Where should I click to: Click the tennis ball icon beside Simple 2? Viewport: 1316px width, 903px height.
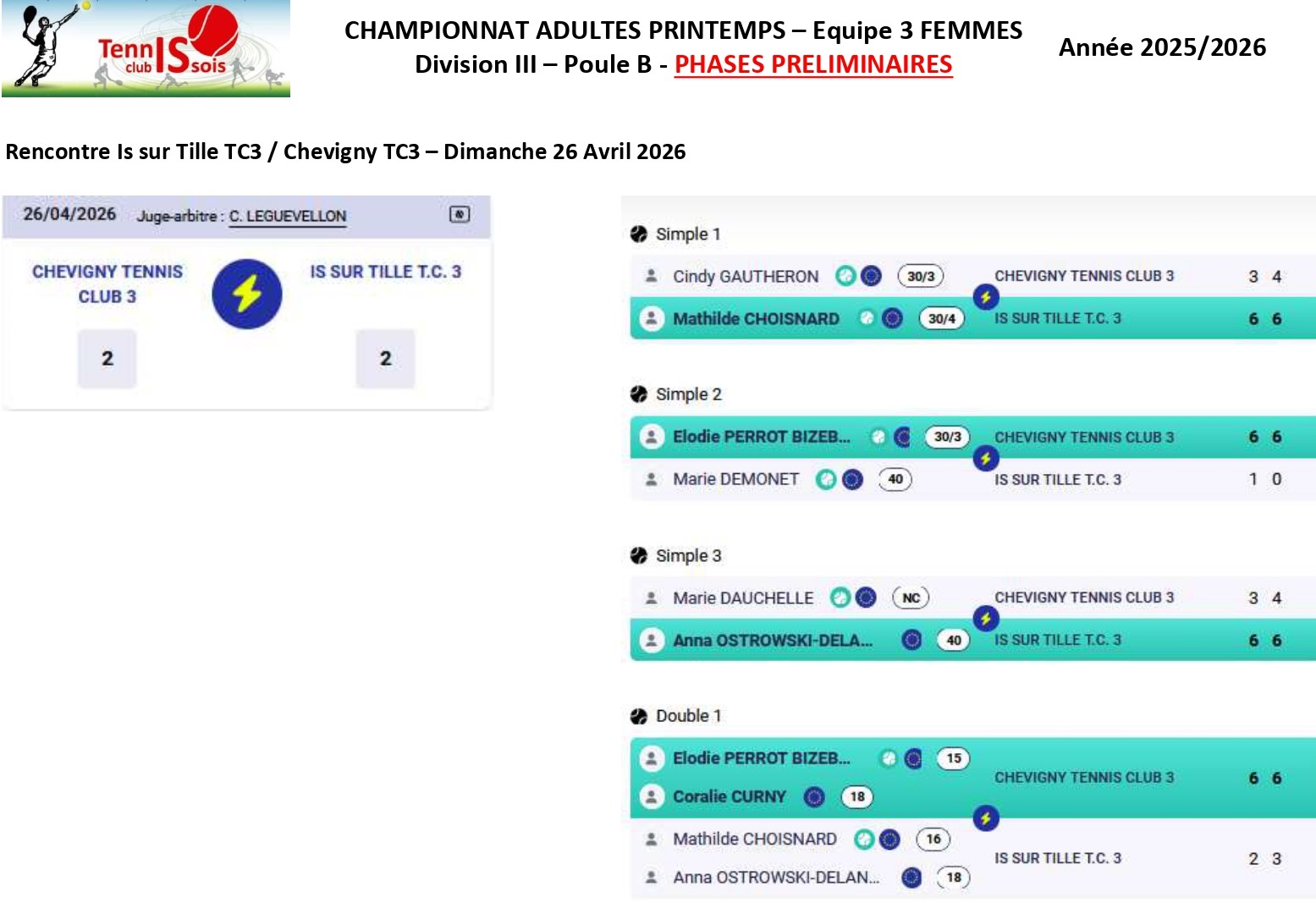click(x=639, y=394)
